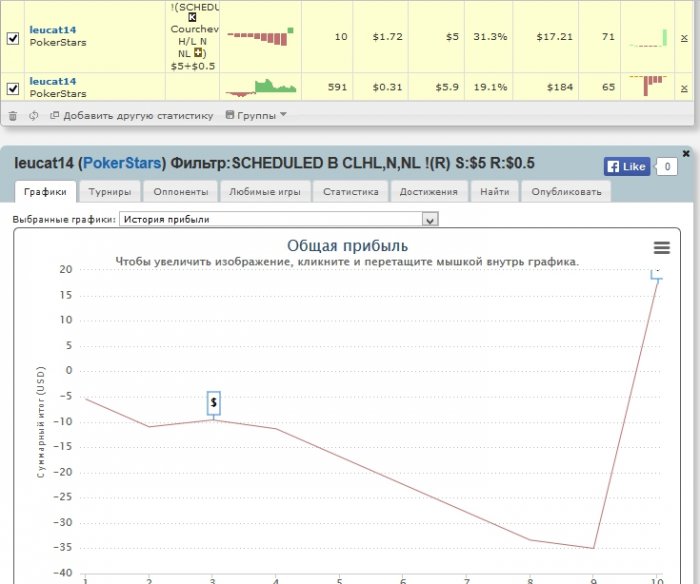This screenshot has height=584, width=700.
Task: Click the mini bar chart beside 65
Action: coord(648,86)
